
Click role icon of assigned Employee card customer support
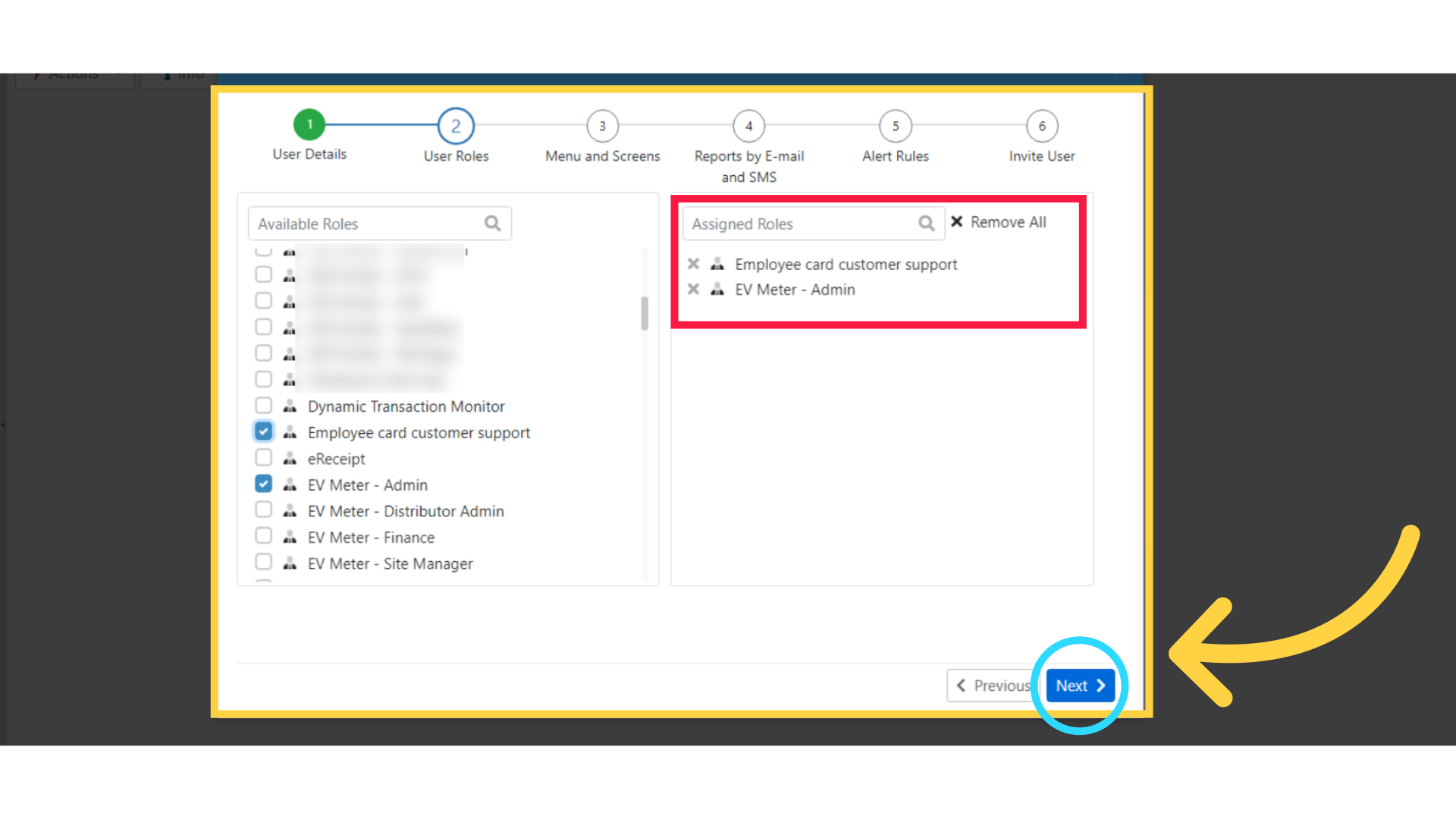click(x=717, y=264)
